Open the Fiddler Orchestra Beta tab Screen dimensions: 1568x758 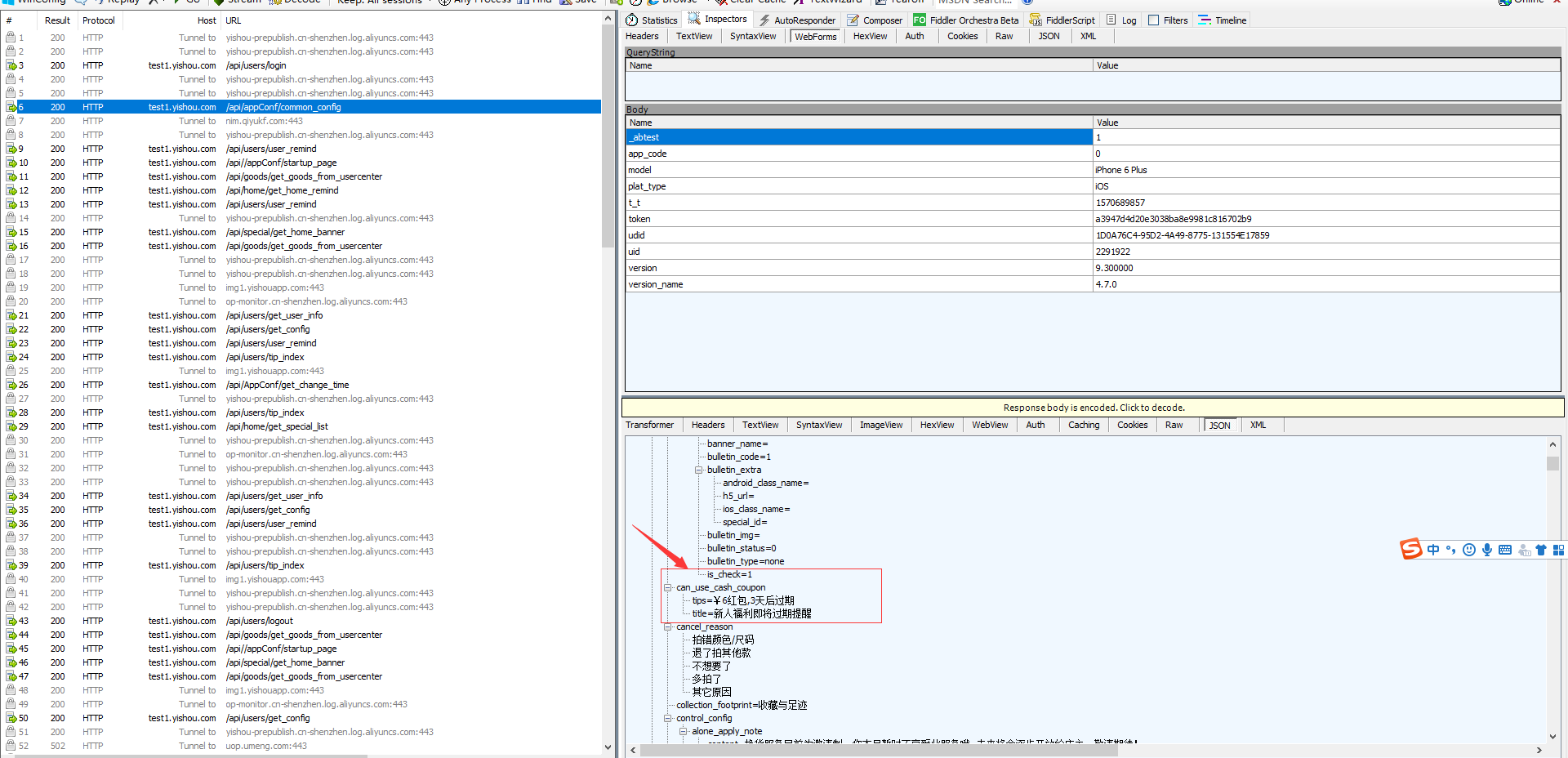pyautogui.click(x=966, y=20)
